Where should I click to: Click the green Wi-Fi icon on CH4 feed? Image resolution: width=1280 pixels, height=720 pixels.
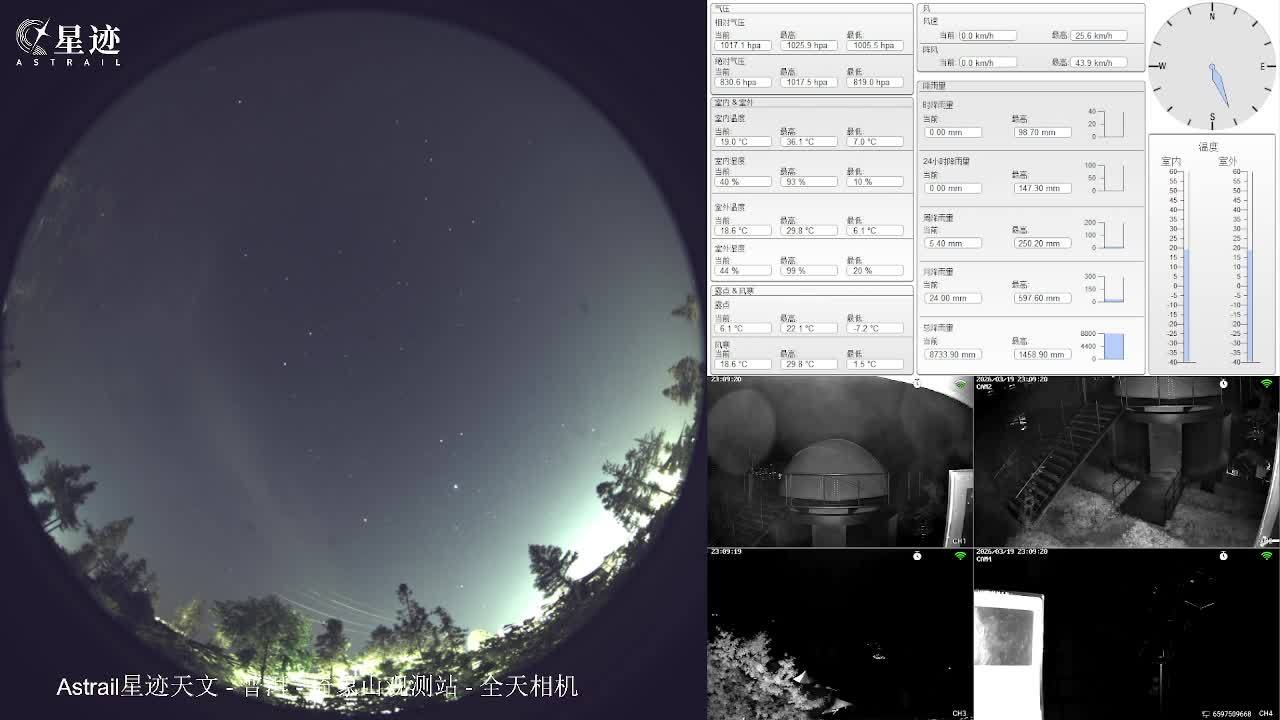click(1266, 556)
